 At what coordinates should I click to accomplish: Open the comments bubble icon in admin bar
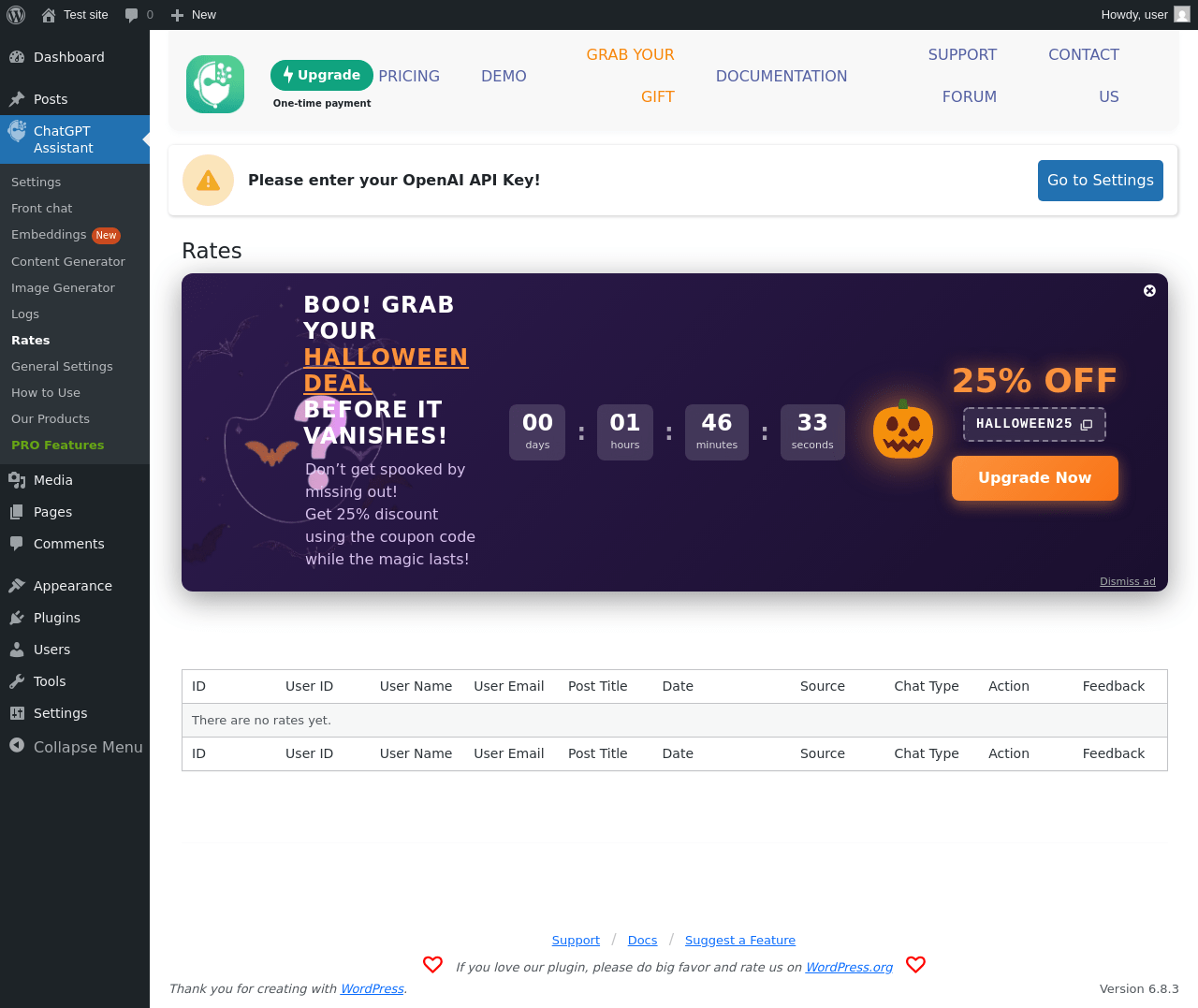point(132,15)
